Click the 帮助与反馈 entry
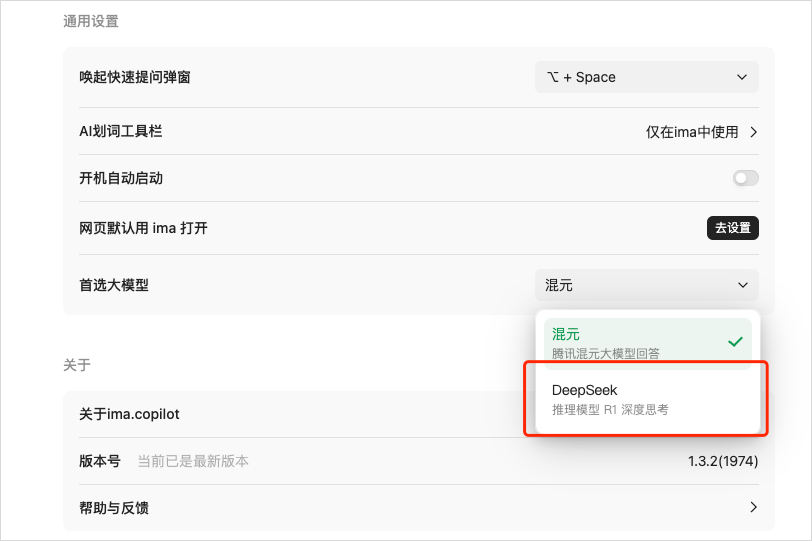 (114, 508)
